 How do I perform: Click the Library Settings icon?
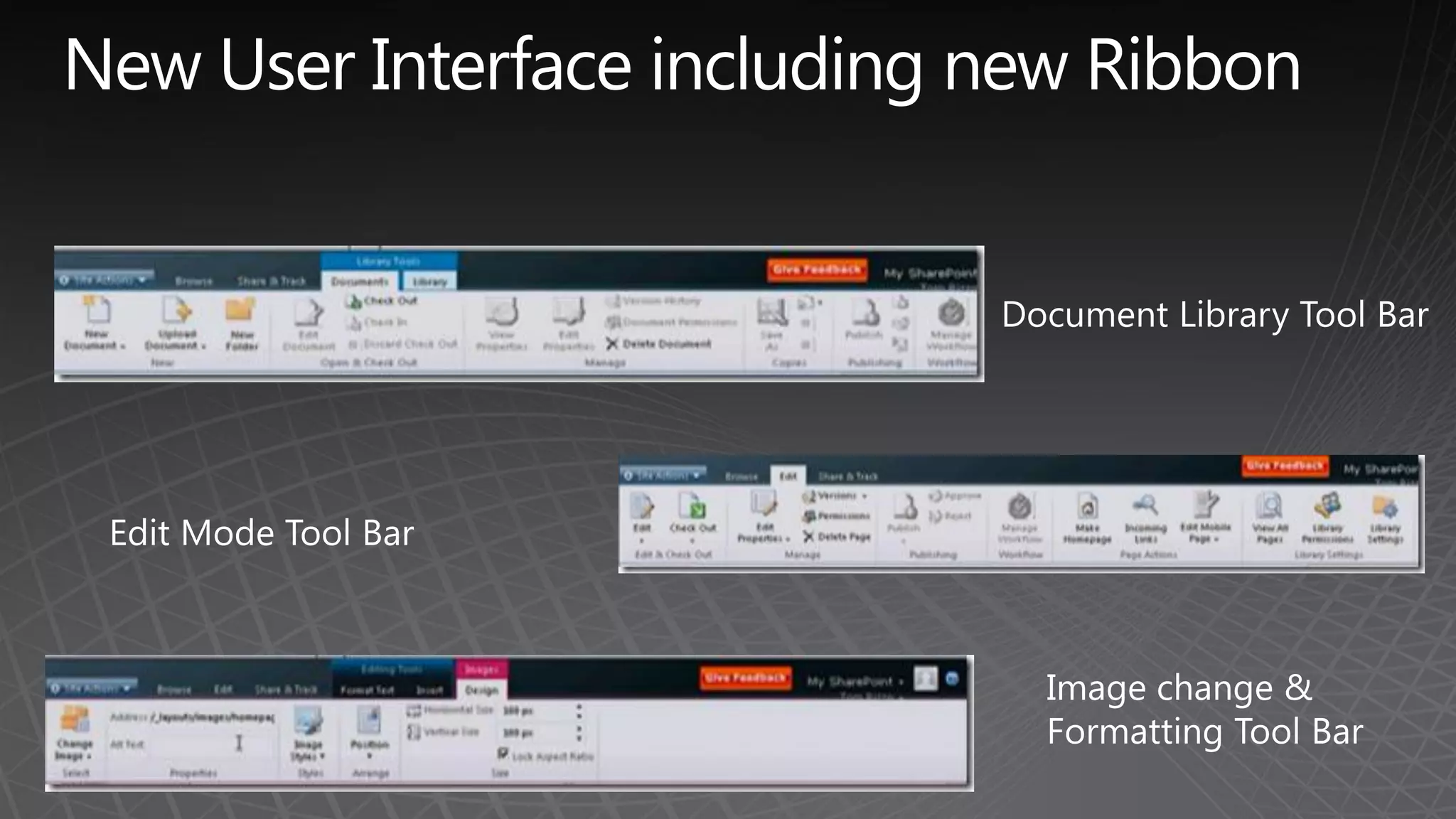1385,508
